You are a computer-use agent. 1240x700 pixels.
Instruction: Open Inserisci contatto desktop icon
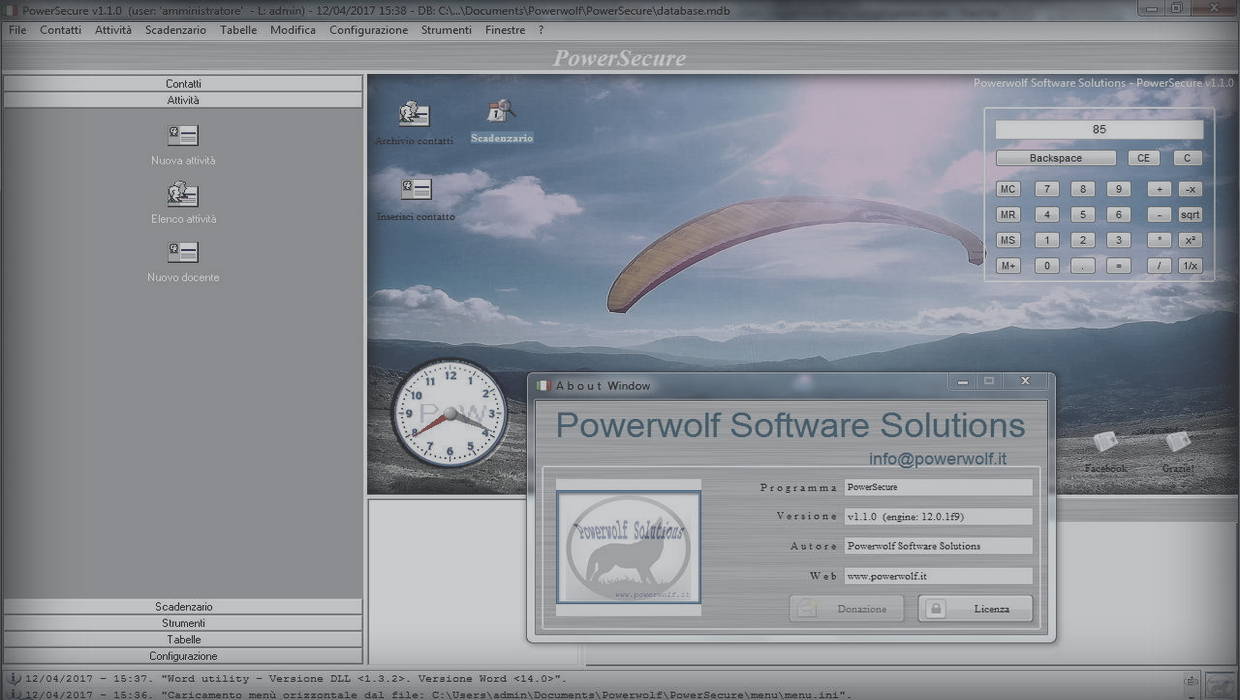416,189
